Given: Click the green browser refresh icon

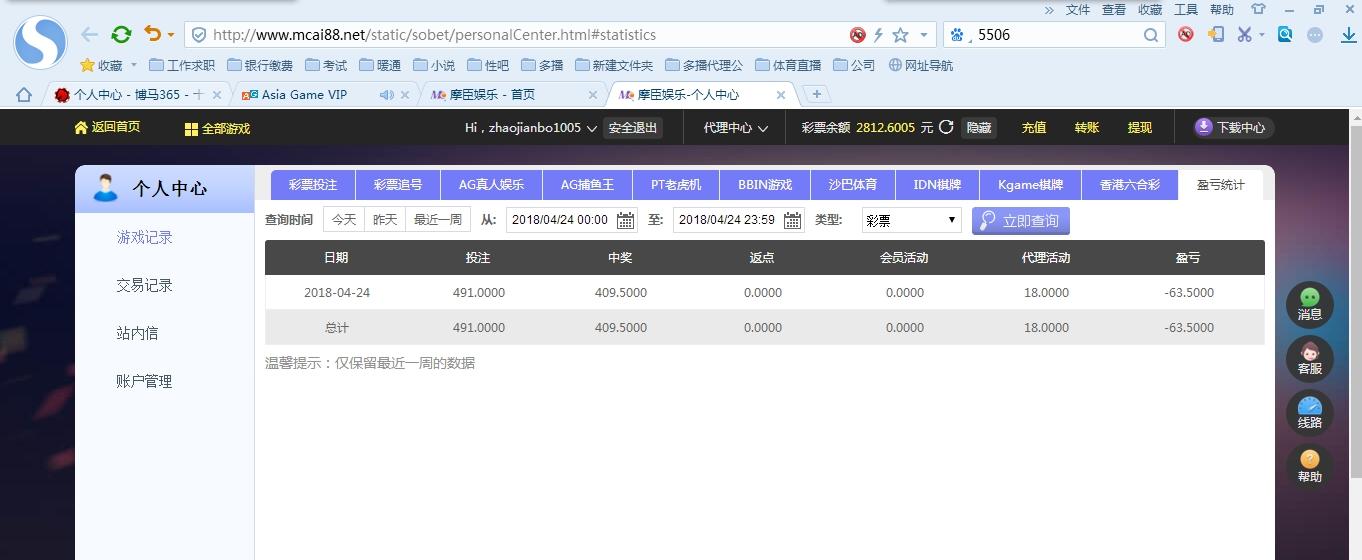Looking at the screenshot, I should 121,35.
